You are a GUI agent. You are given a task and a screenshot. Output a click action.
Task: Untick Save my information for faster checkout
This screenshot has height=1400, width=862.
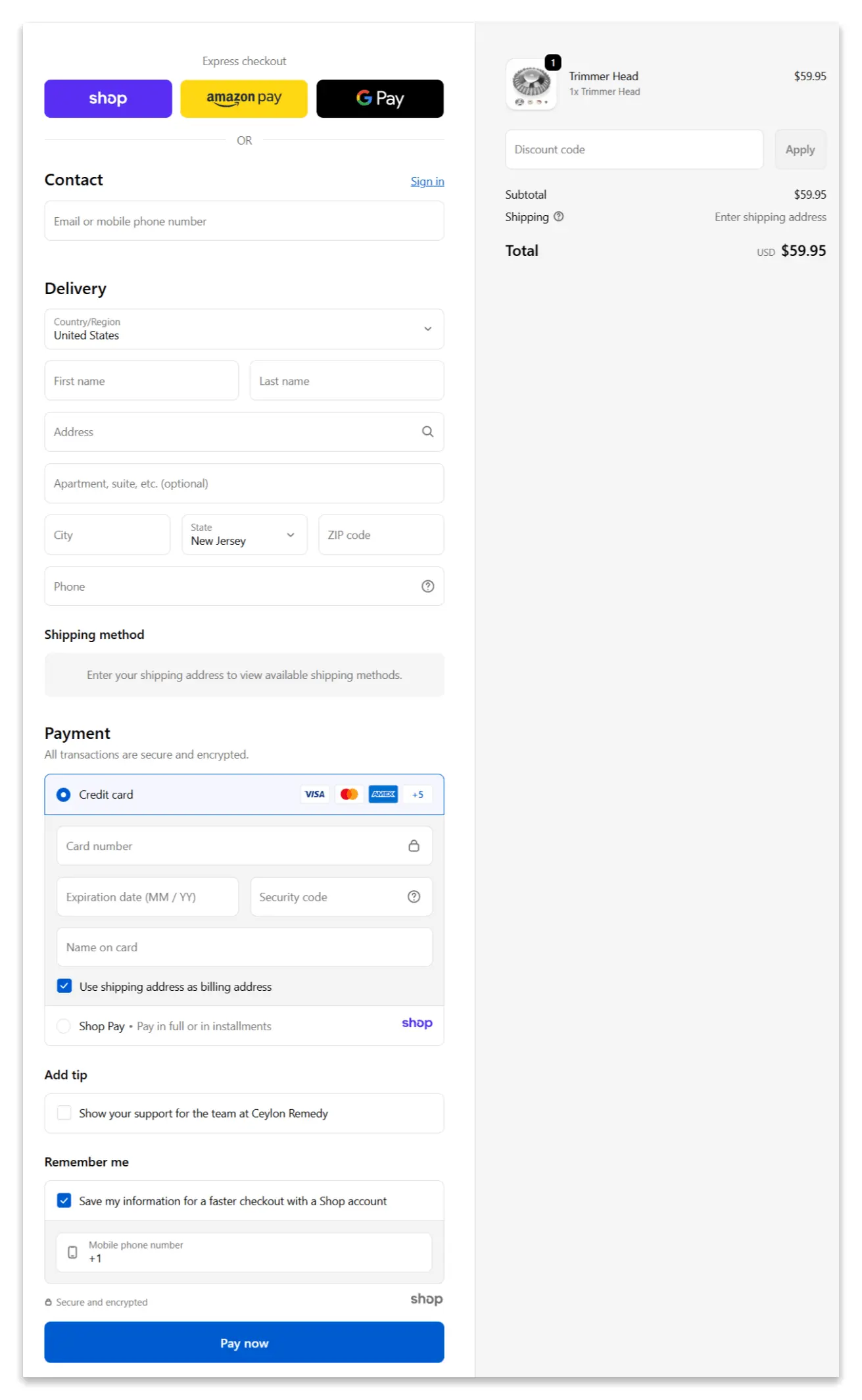[x=64, y=1201]
